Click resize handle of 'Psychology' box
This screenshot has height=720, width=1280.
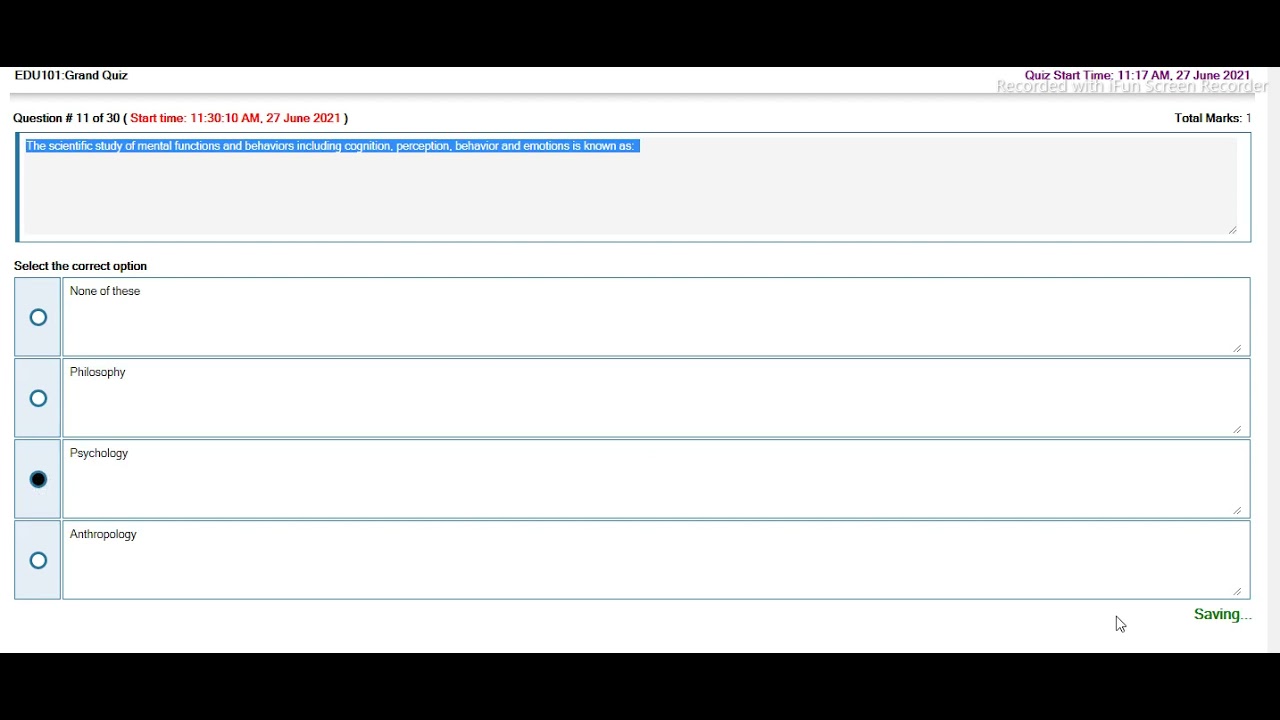tap(1237, 510)
